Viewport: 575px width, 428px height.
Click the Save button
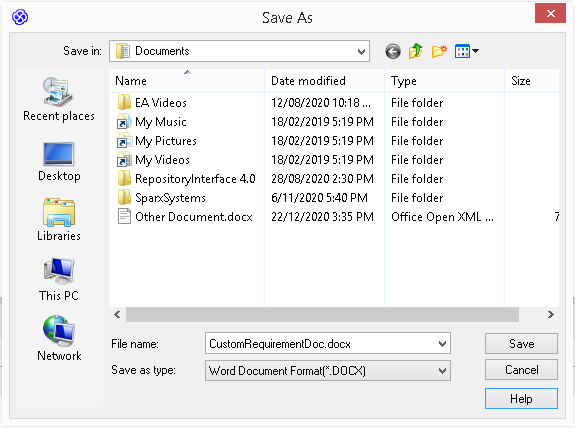pos(521,344)
